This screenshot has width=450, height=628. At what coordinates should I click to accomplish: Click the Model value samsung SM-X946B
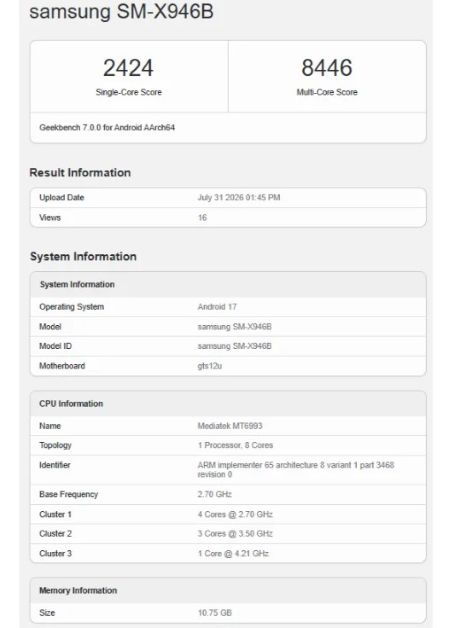(x=235, y=327)
